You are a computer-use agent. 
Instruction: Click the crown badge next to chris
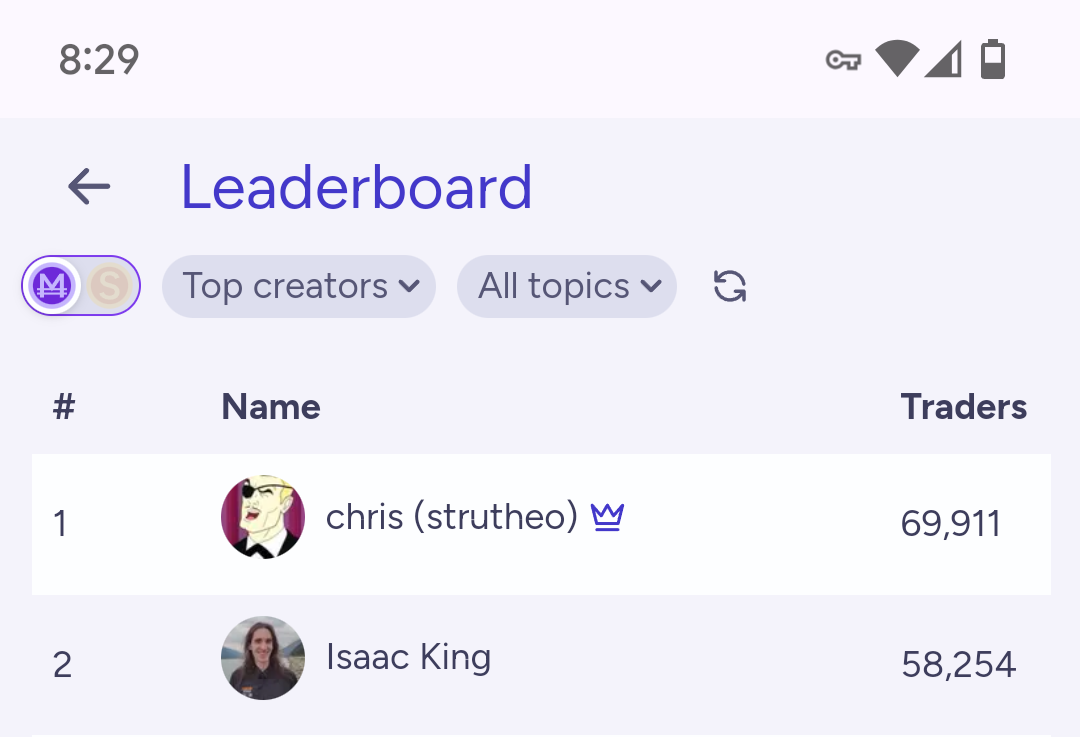click(607, 517)
